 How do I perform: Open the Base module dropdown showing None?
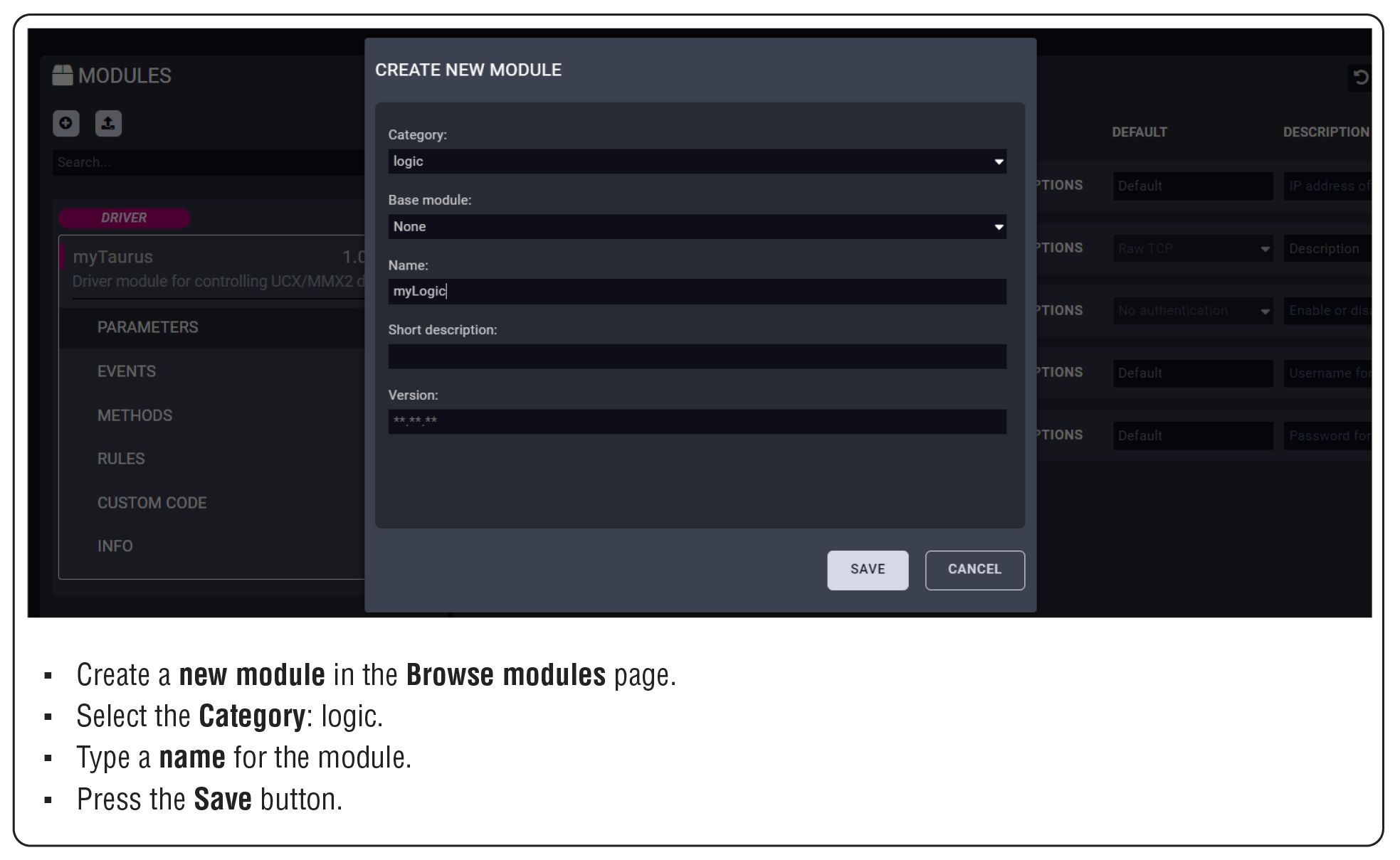[x=696, y=227]
